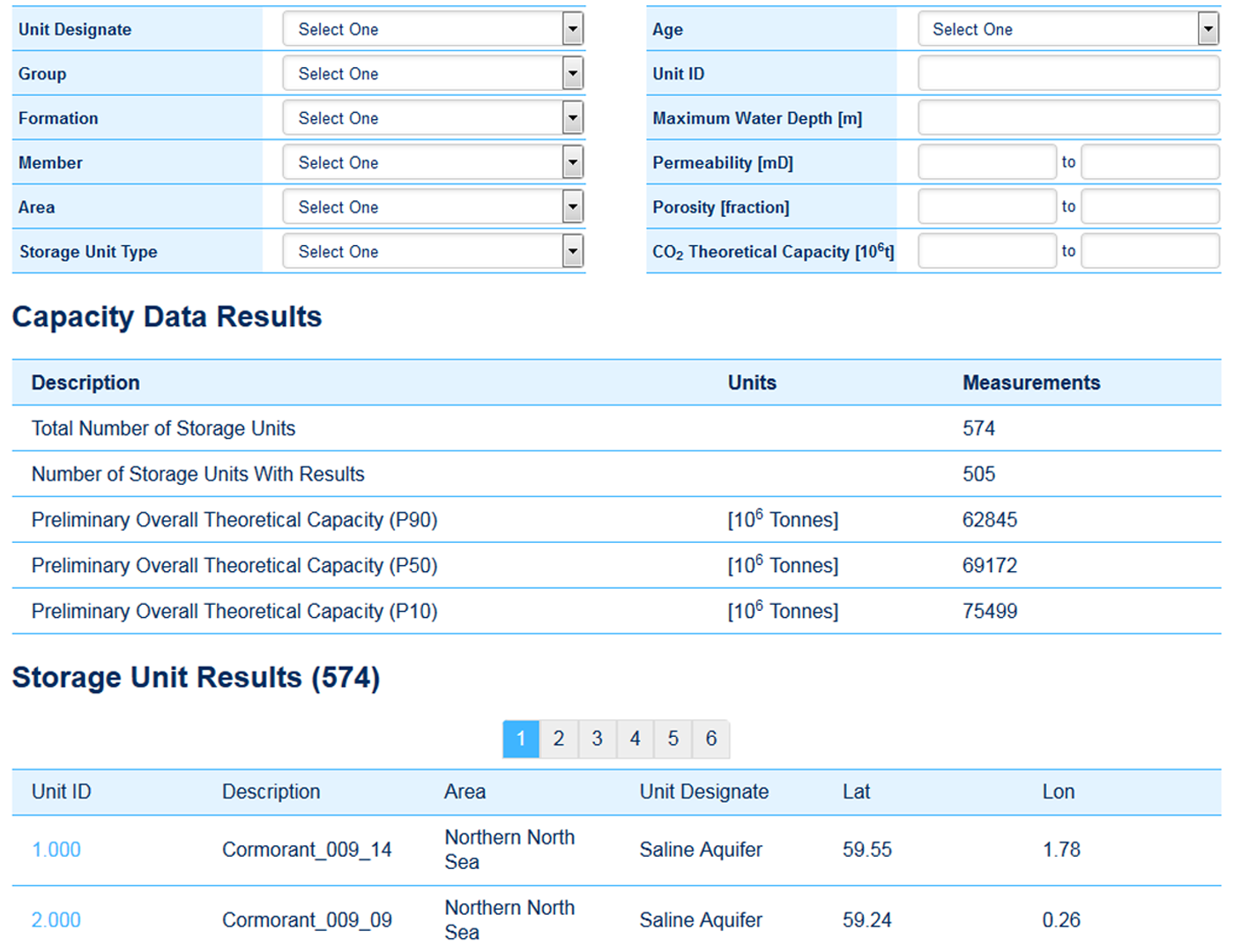Click the Area column header
This screenshot has height=952, width=1234.
click(x=465, y=792)
